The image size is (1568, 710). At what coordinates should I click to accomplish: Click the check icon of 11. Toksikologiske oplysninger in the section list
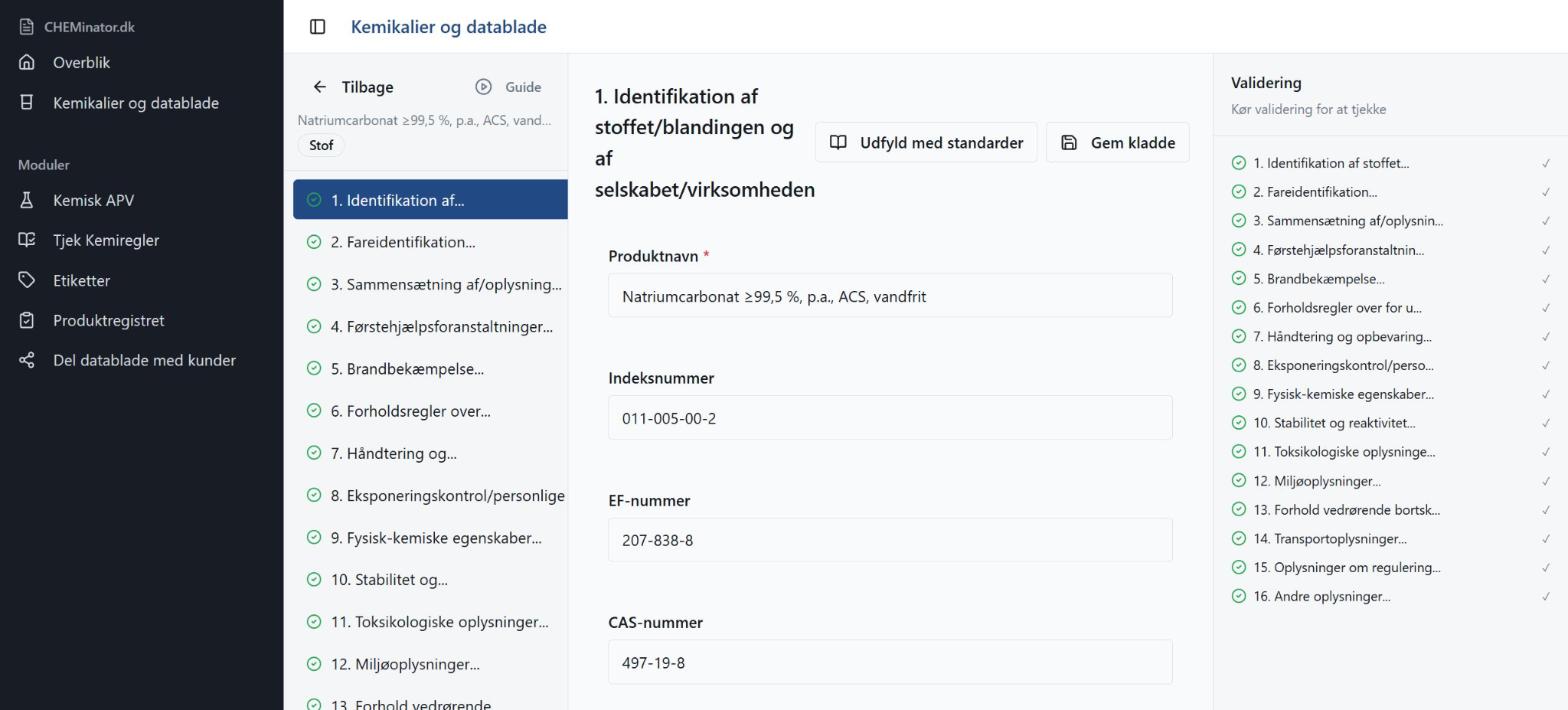pyautogui.click(x=314, y=622)
